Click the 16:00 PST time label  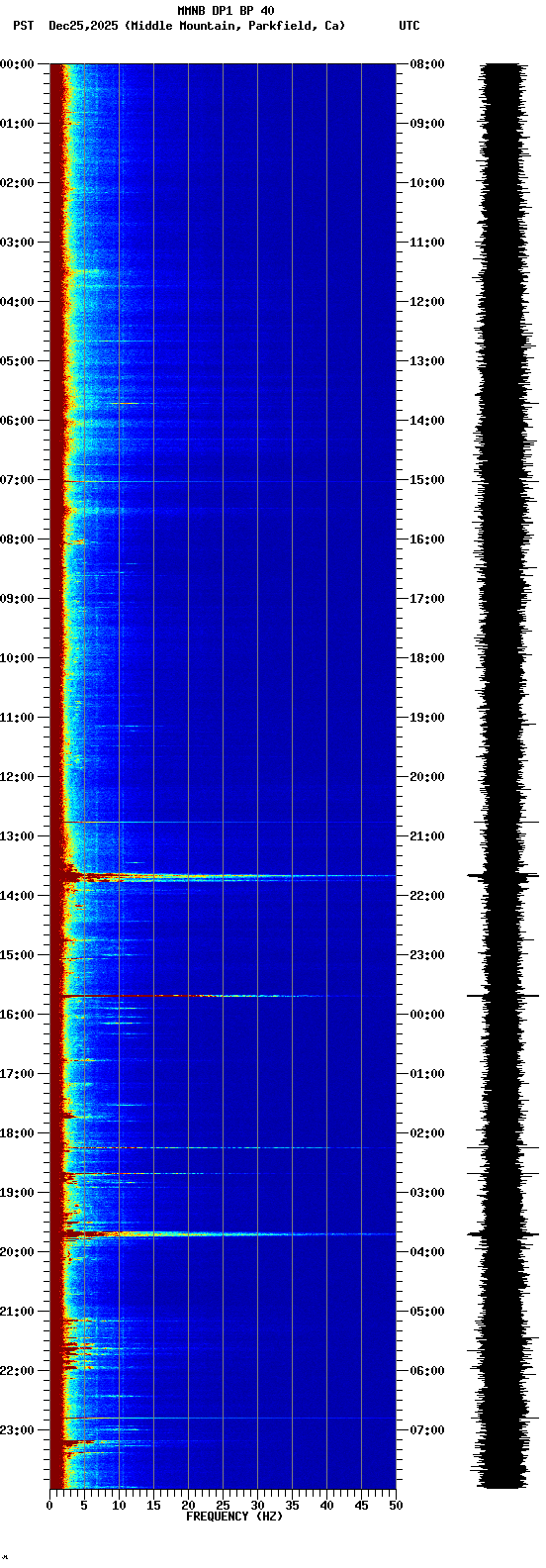pyautogui.click(x=17, y=1015)
